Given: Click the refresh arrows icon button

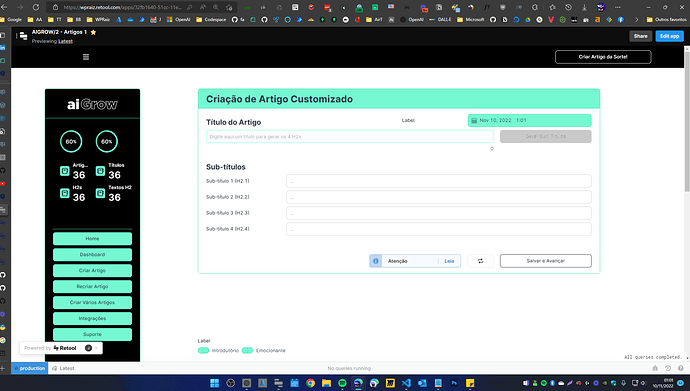Looking at the screenshot, I should tap(480, 261).
